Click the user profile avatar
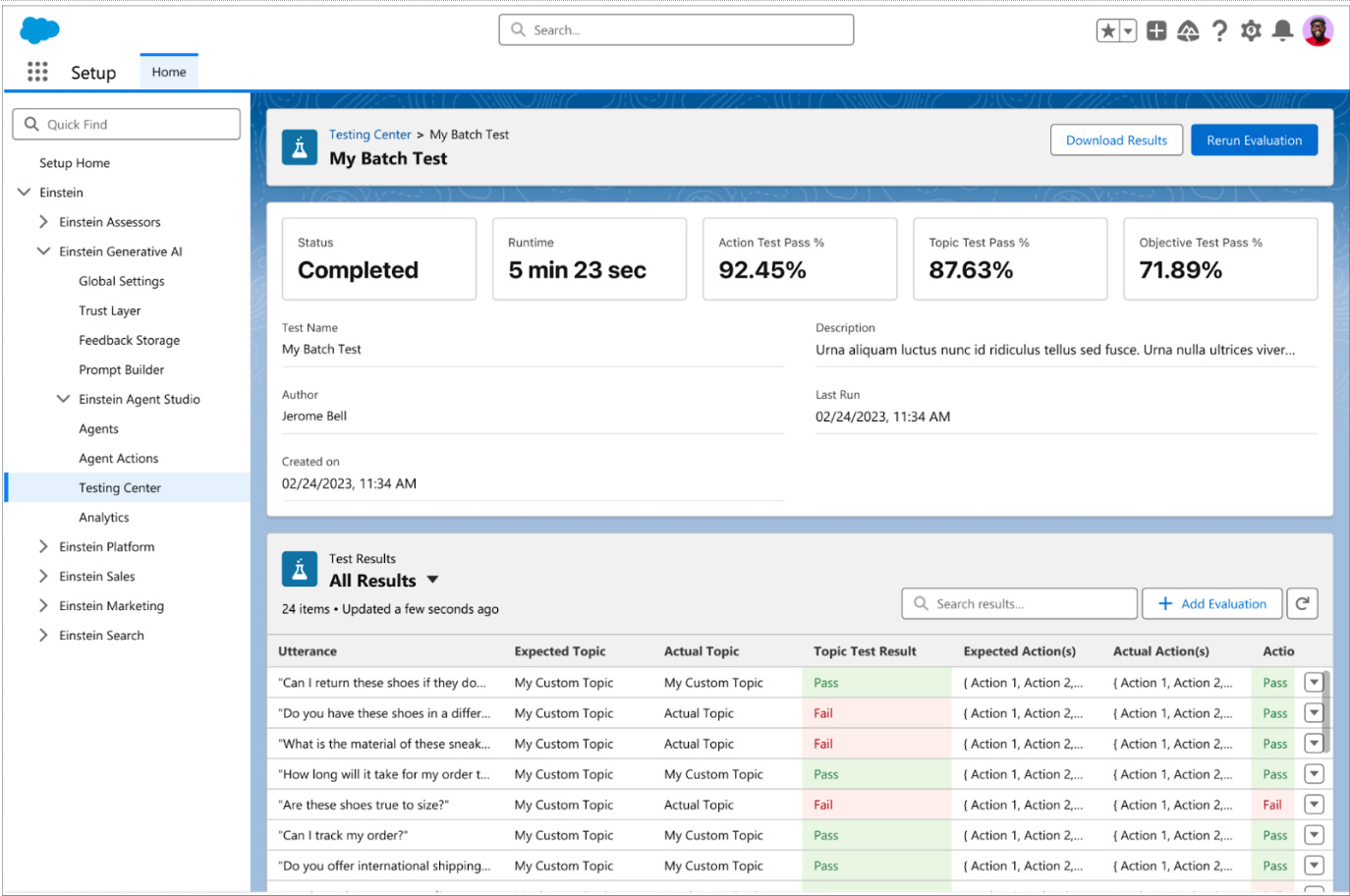The image size is (1350, 896). click(x=1318, y=31)
